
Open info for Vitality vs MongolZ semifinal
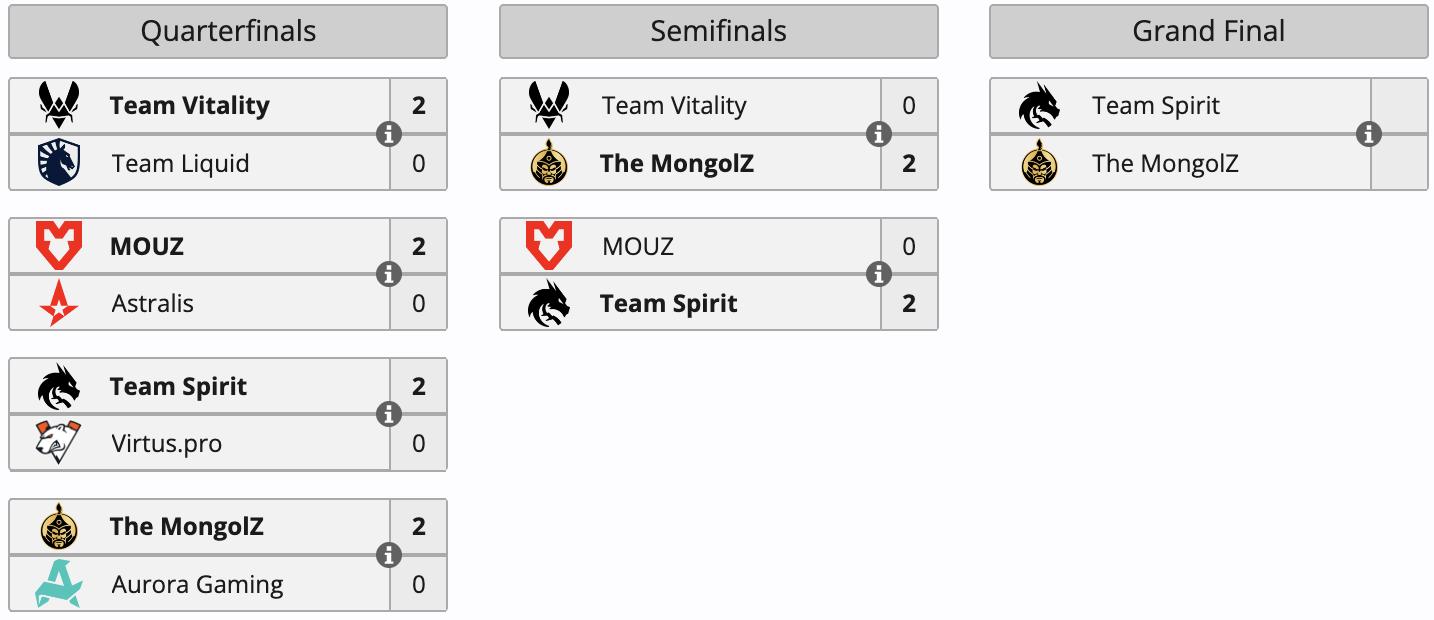click(879, 134)
